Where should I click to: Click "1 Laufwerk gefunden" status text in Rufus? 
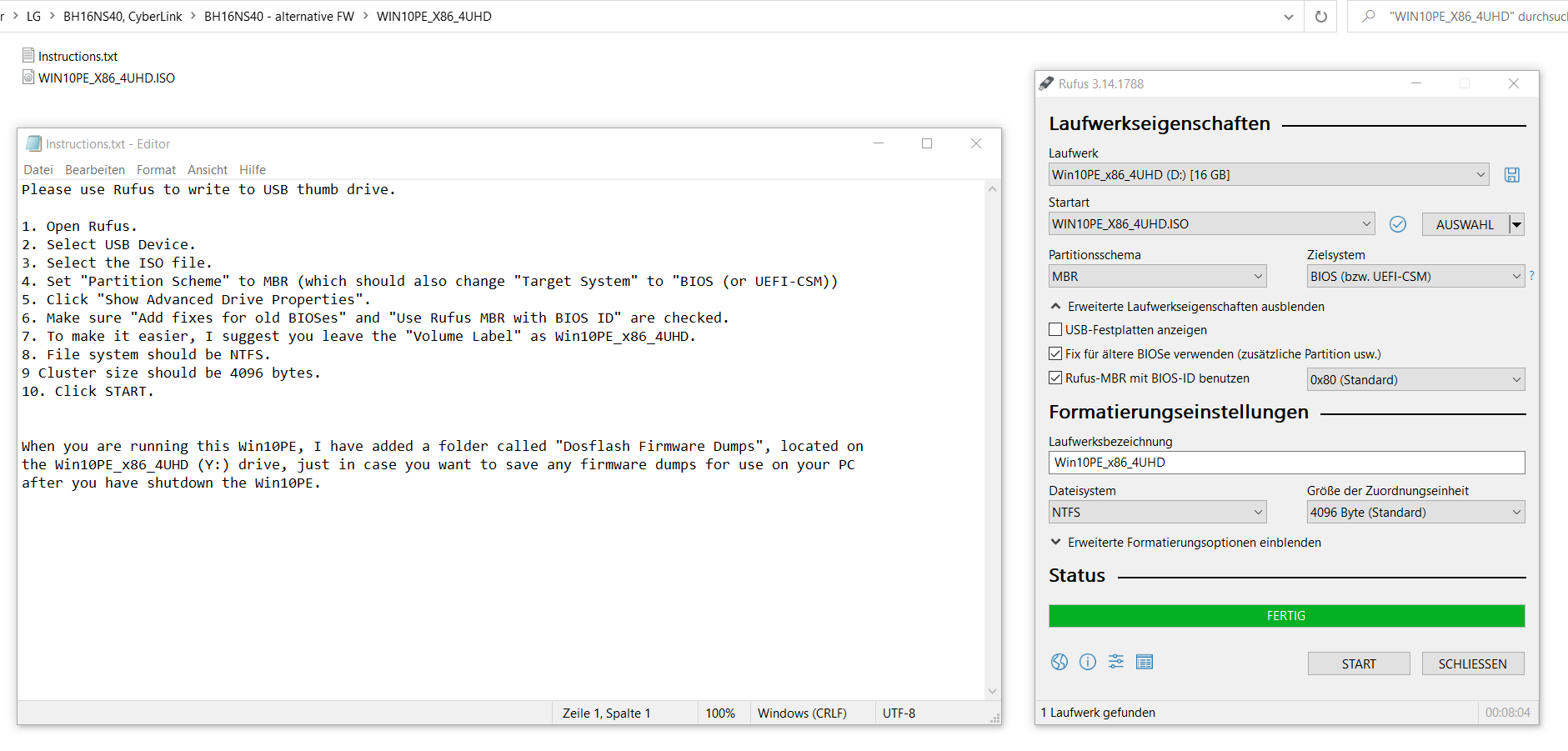[1098, 713]
